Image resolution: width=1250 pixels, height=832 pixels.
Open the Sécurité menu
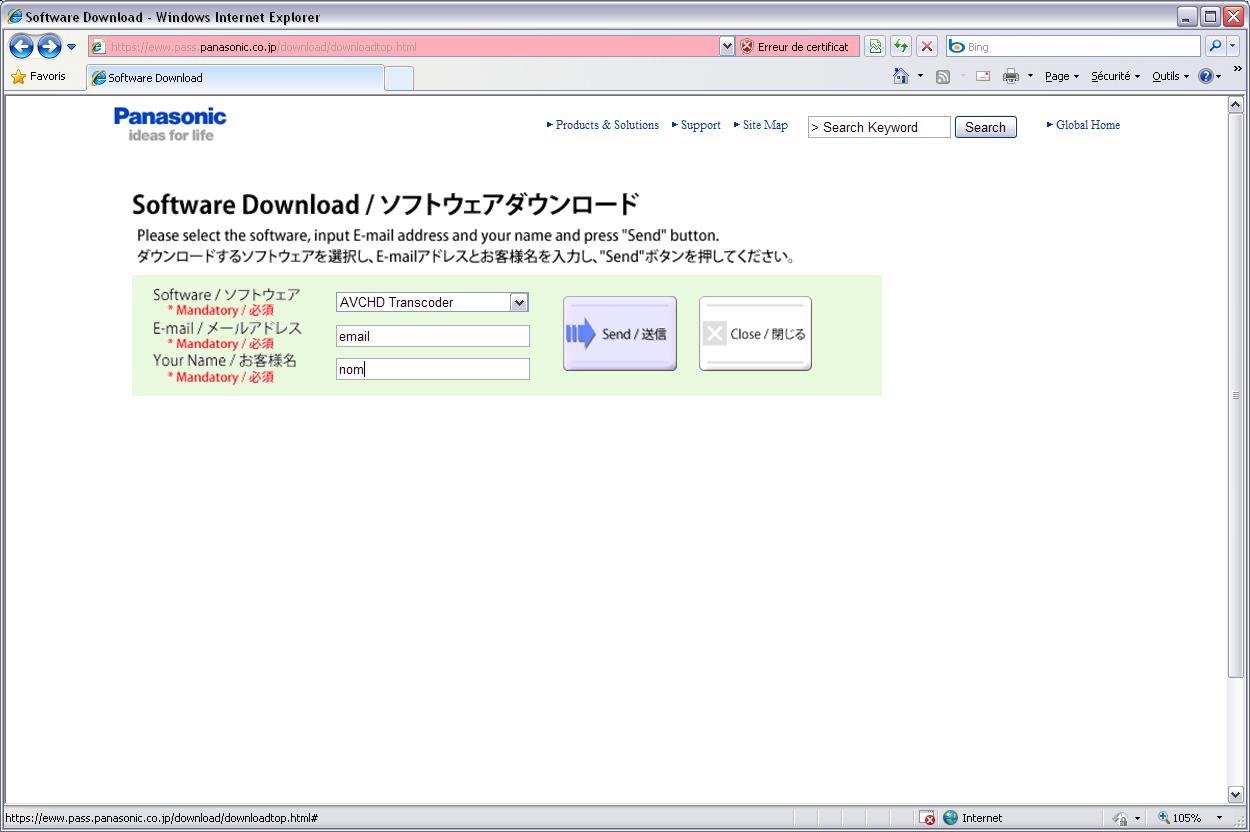(1115, 76)
